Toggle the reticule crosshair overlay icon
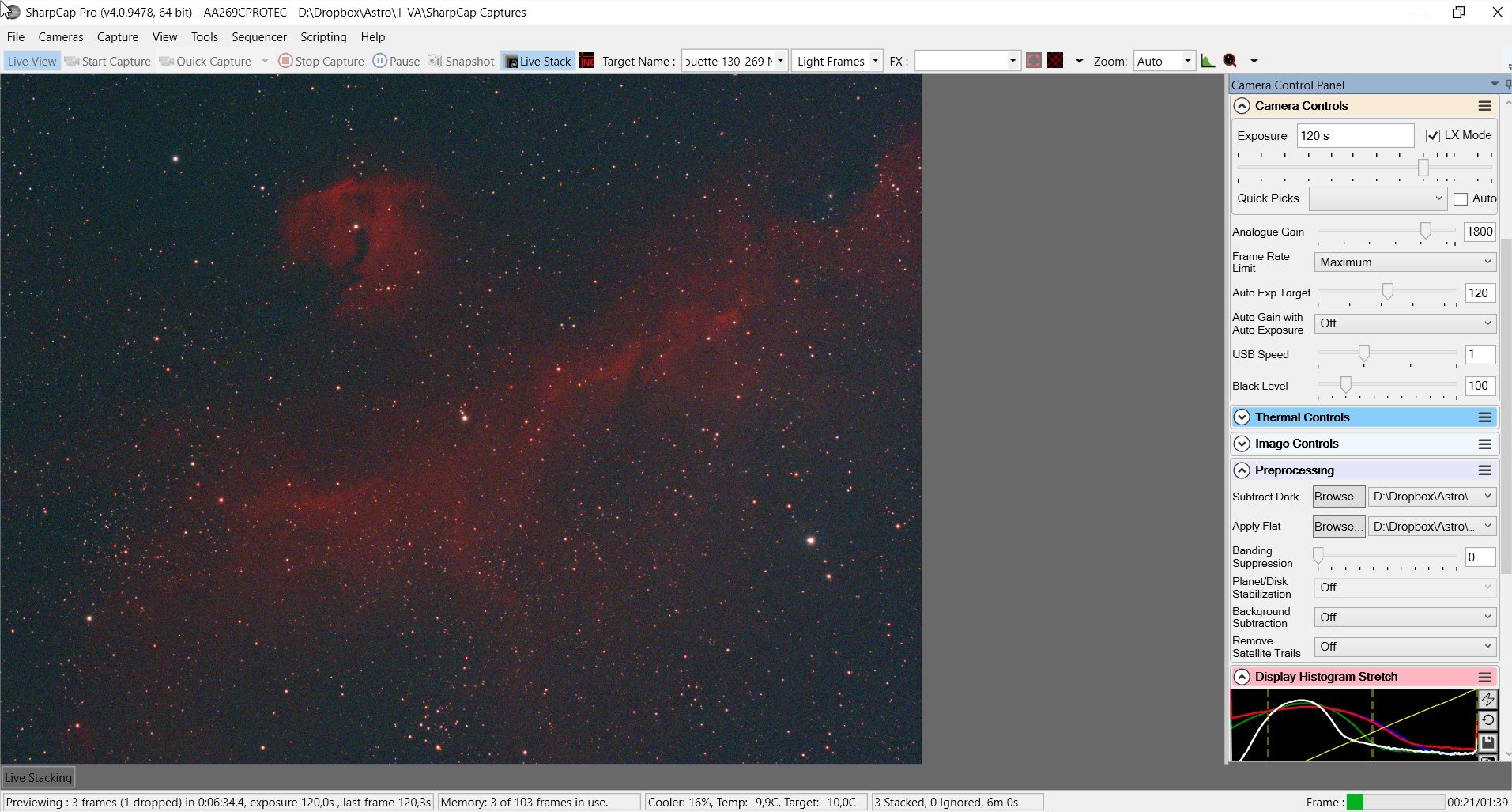The image size is (1512, 812). [x=1055, y=61]
